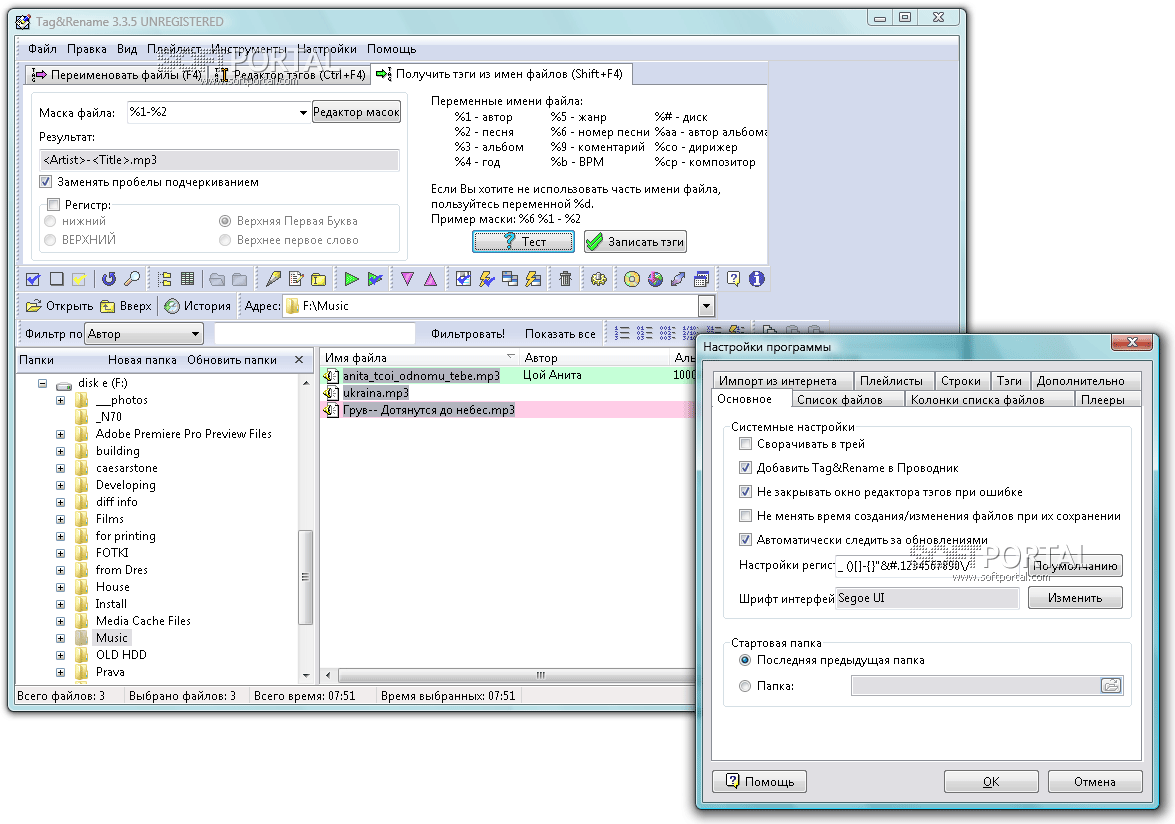Click the yellow CD disc icon
Image resolution: width=1175 pixels, height=824 pixels.
coord(631,279)
